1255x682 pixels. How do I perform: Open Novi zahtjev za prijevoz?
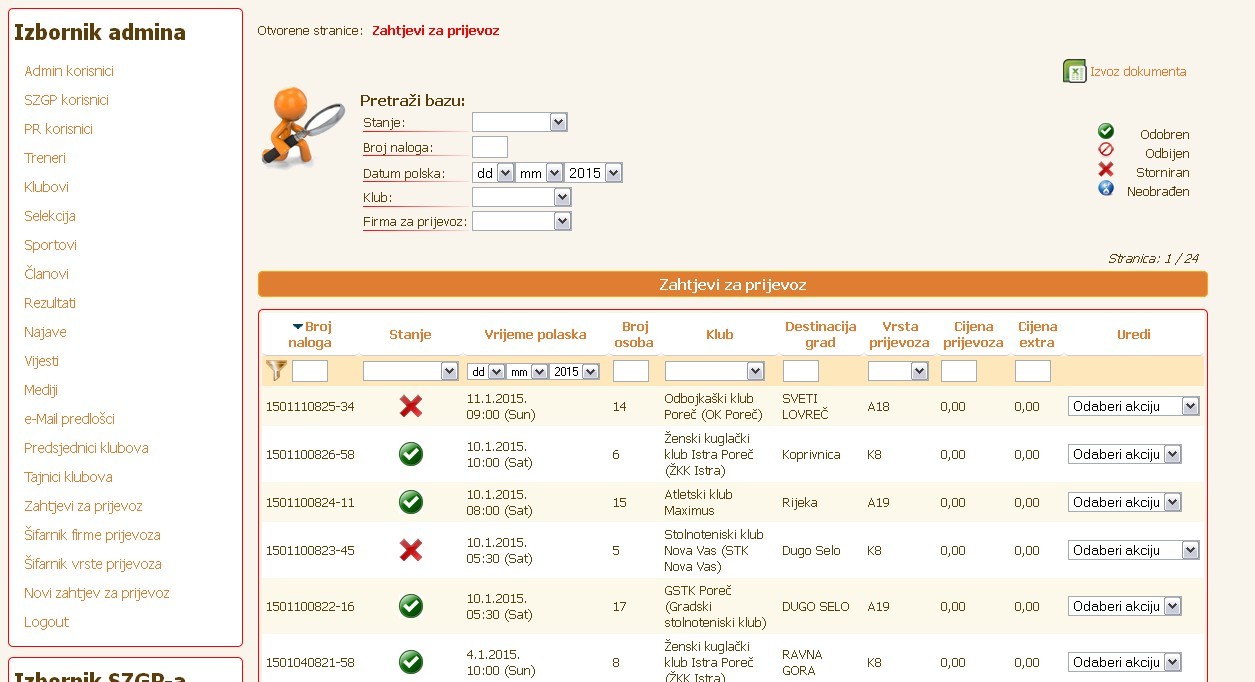point(97,593)
